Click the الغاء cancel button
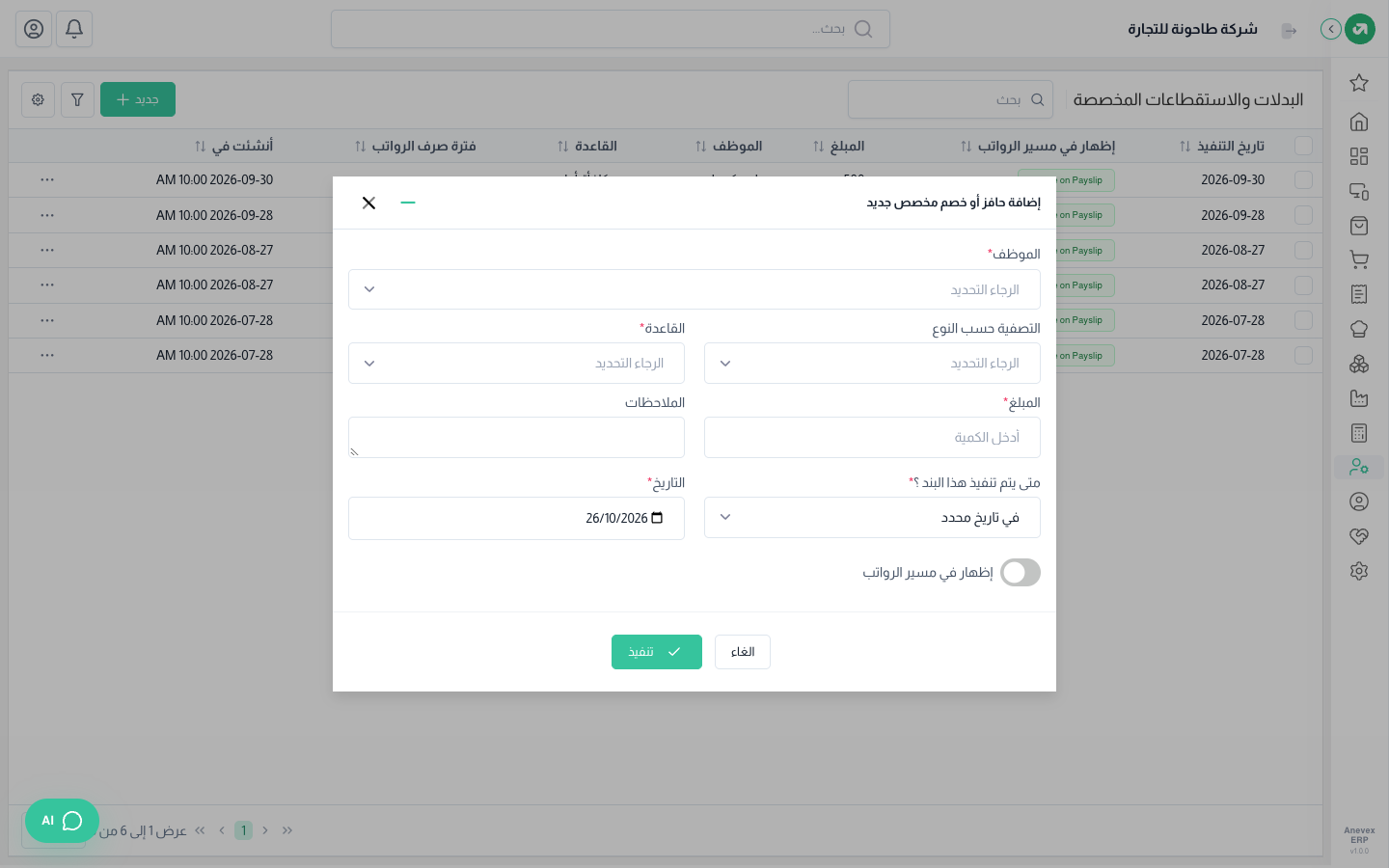 pos(743,652)
